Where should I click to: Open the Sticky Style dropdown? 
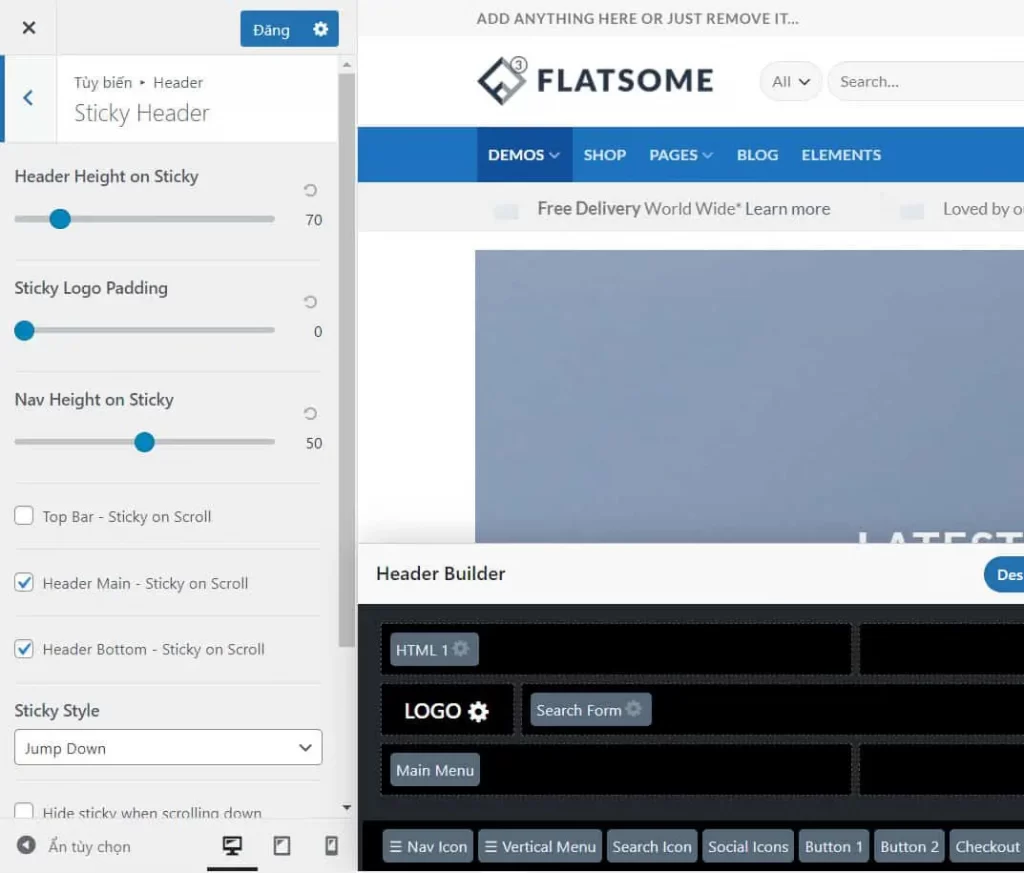167,747
